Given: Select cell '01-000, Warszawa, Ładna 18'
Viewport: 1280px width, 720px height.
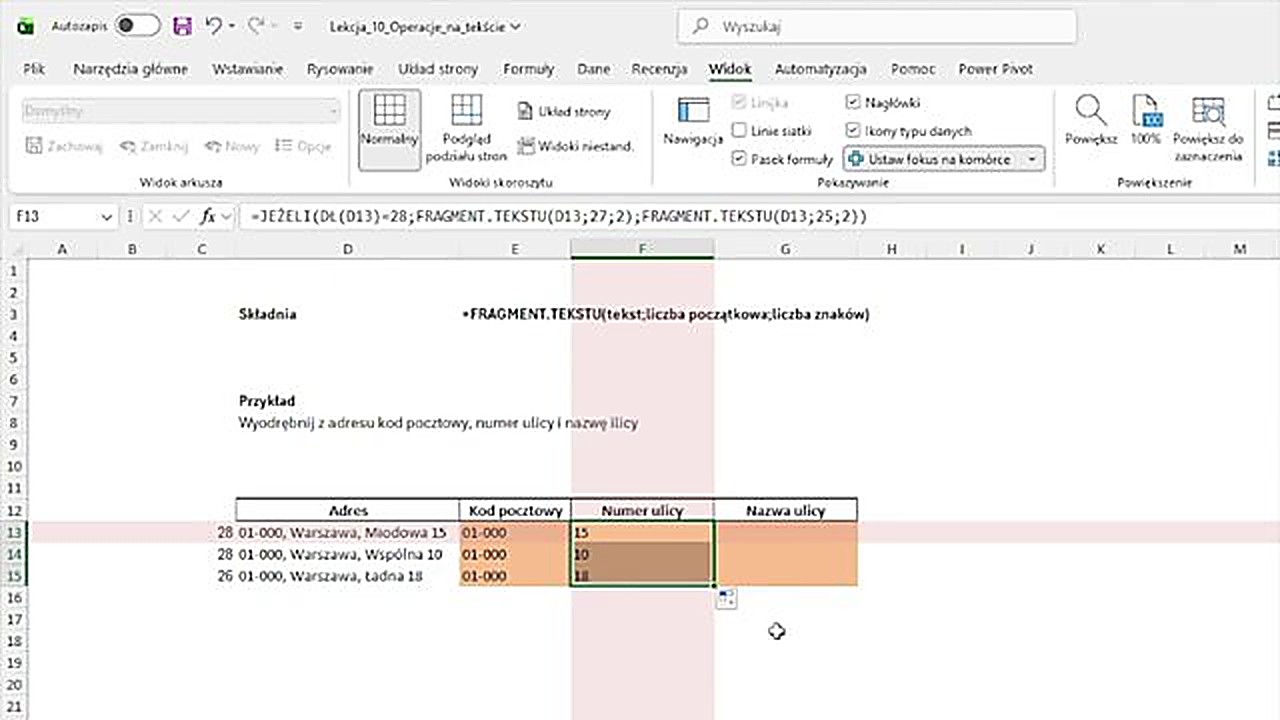Looking at the screenshot, I should coord(347,576).
